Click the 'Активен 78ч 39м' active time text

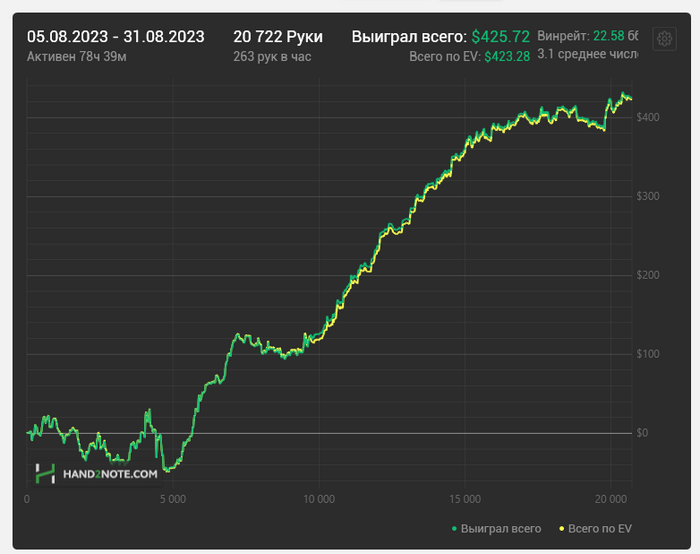[76, 57]
